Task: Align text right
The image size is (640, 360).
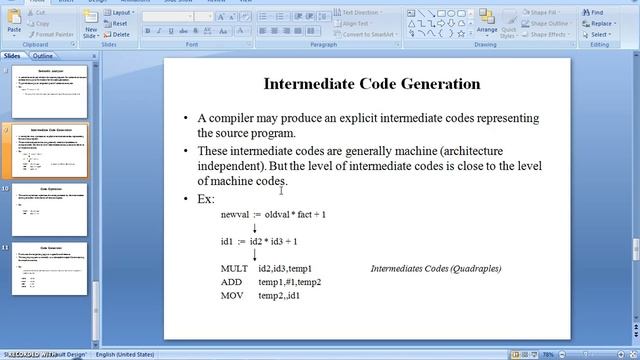Action: point(287,31)
